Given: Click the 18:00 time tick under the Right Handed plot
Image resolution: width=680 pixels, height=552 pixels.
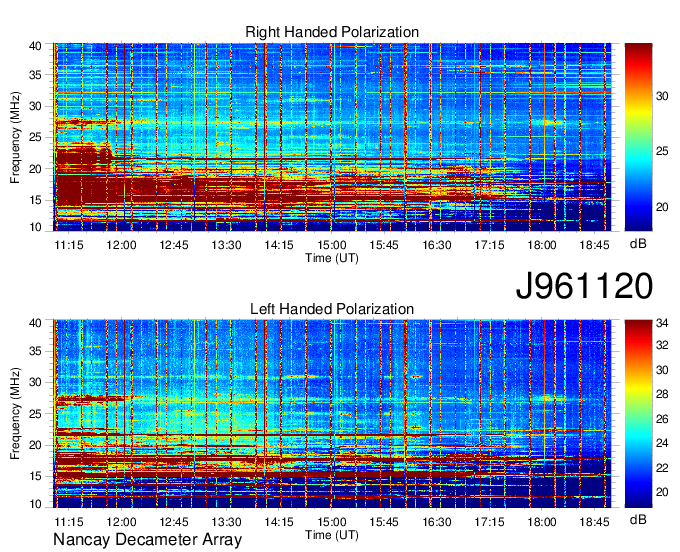Looking at the screenshot, I should [x=542, y=245].
